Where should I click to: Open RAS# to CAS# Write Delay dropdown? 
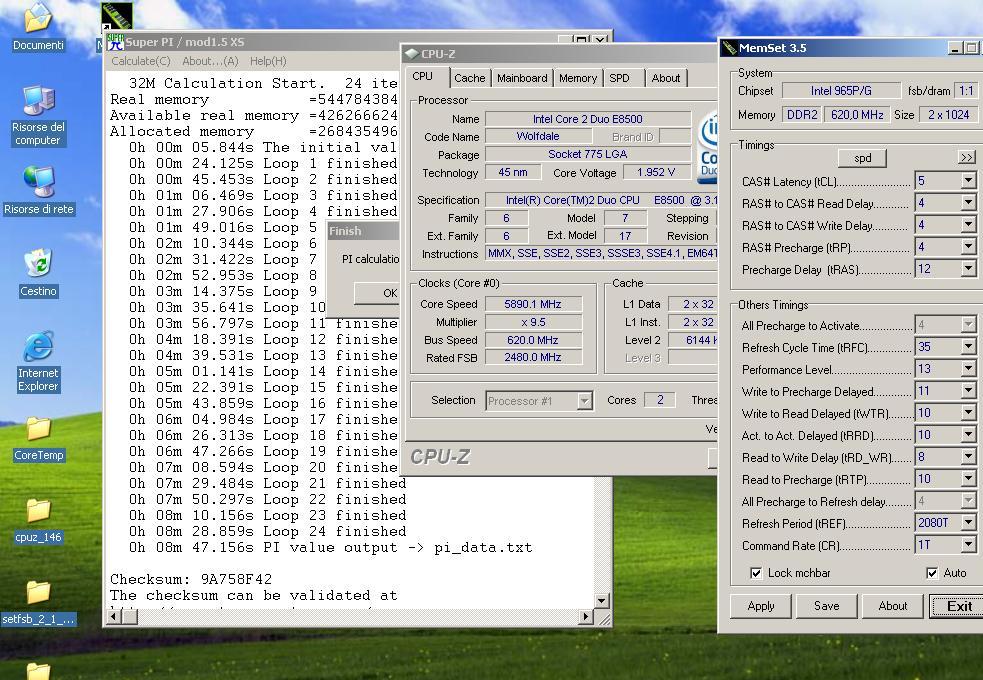pos(968,225)
